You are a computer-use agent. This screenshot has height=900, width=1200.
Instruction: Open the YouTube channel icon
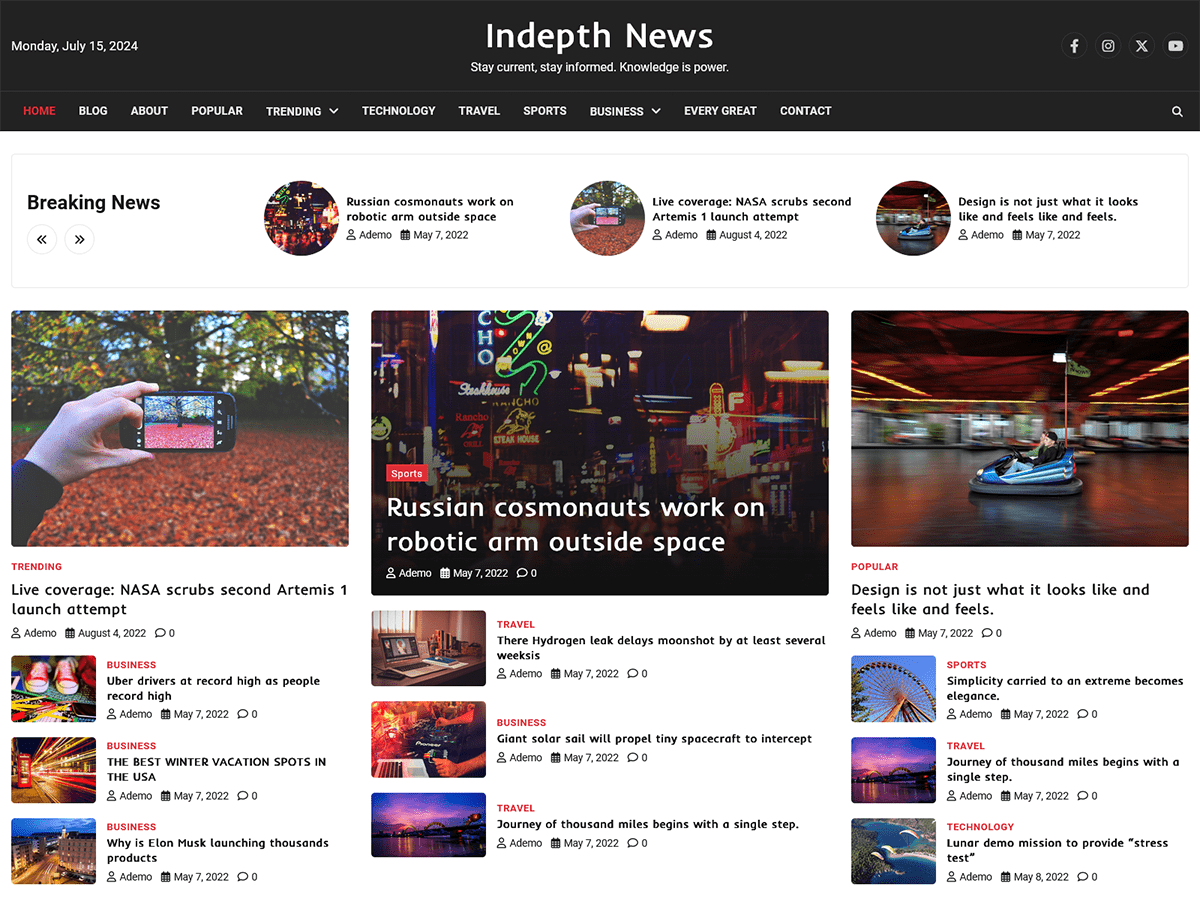click(1175, 45)
